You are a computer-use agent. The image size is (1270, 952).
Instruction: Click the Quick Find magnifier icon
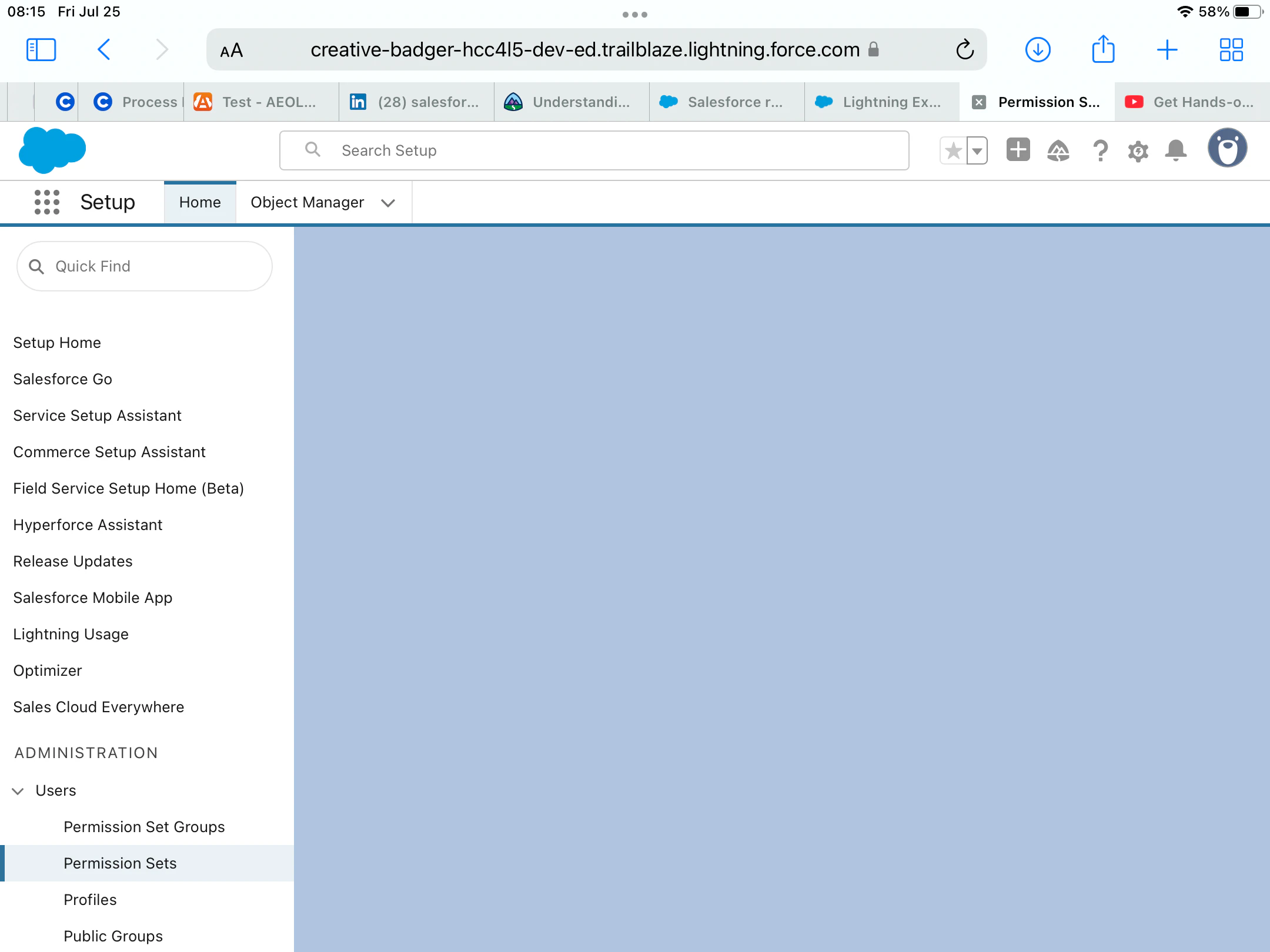point(36,267)
